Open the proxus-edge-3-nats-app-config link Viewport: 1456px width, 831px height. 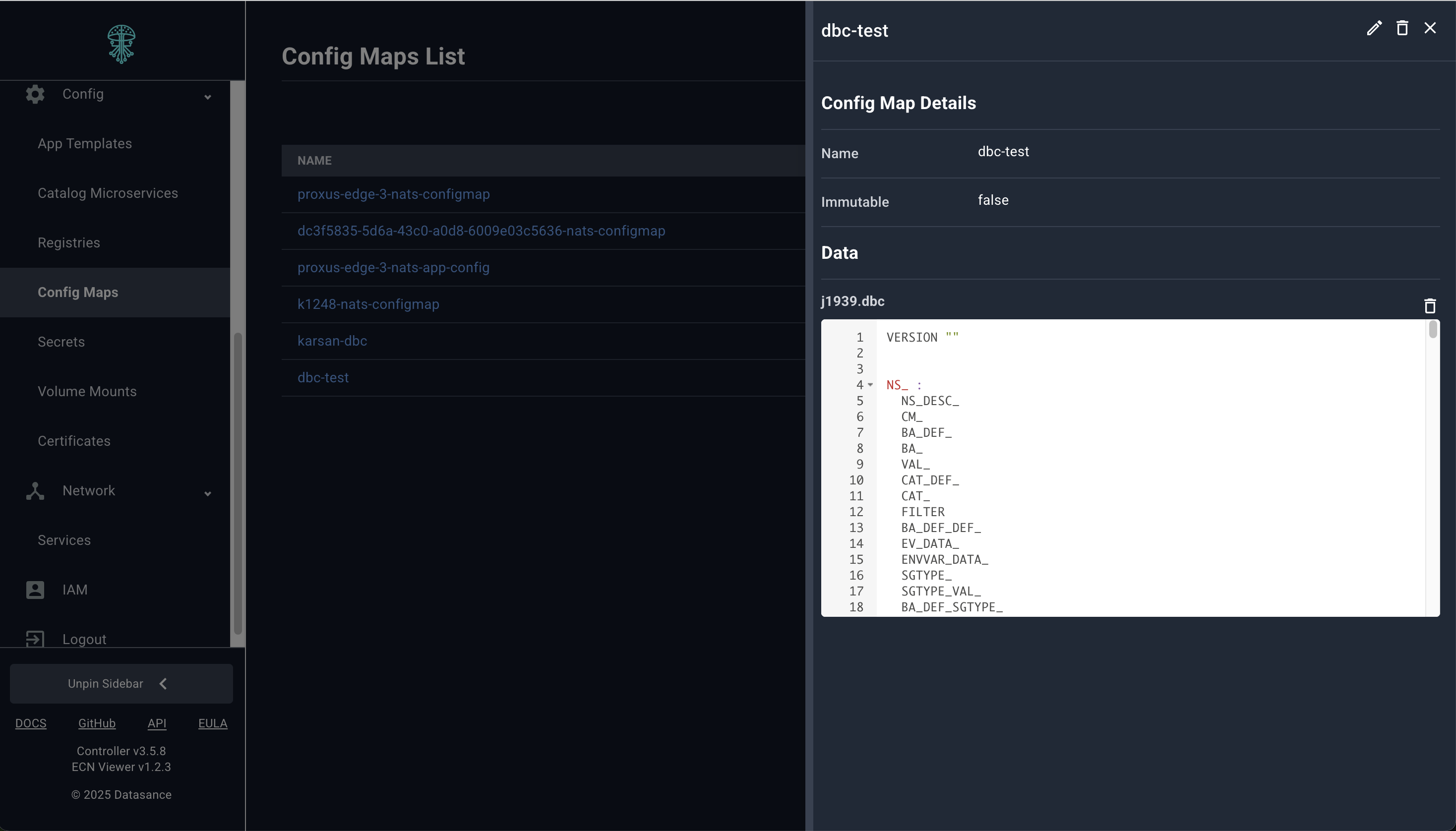(x=394, y=268)
